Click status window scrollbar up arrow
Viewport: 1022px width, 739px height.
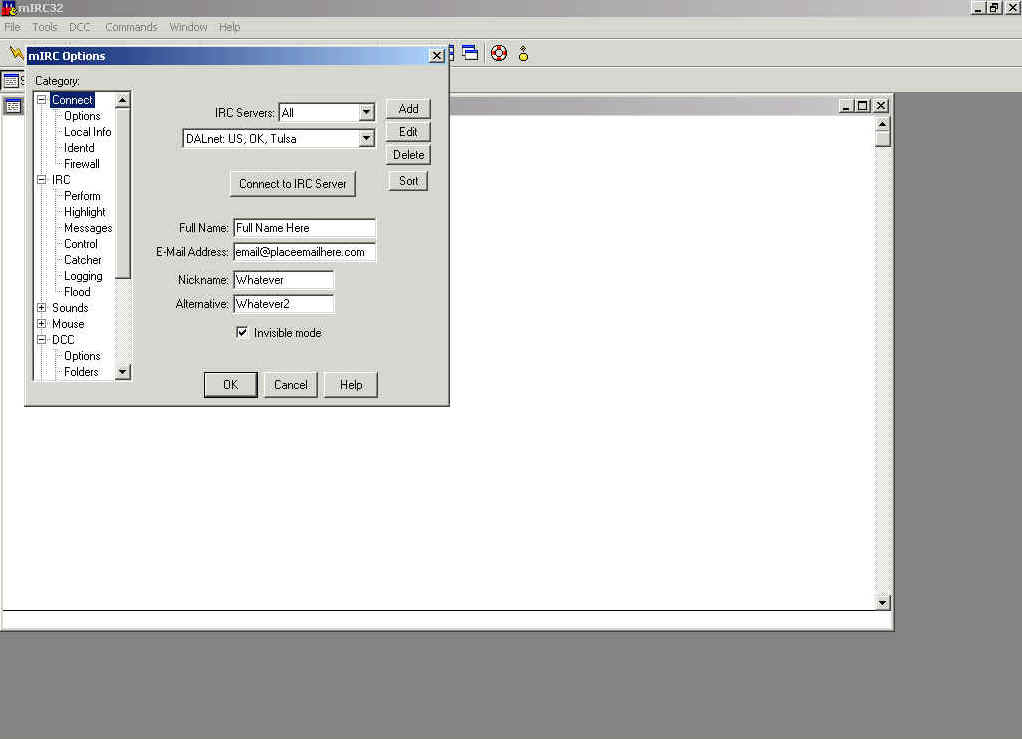pyautogui.click(x=883, y=124)
